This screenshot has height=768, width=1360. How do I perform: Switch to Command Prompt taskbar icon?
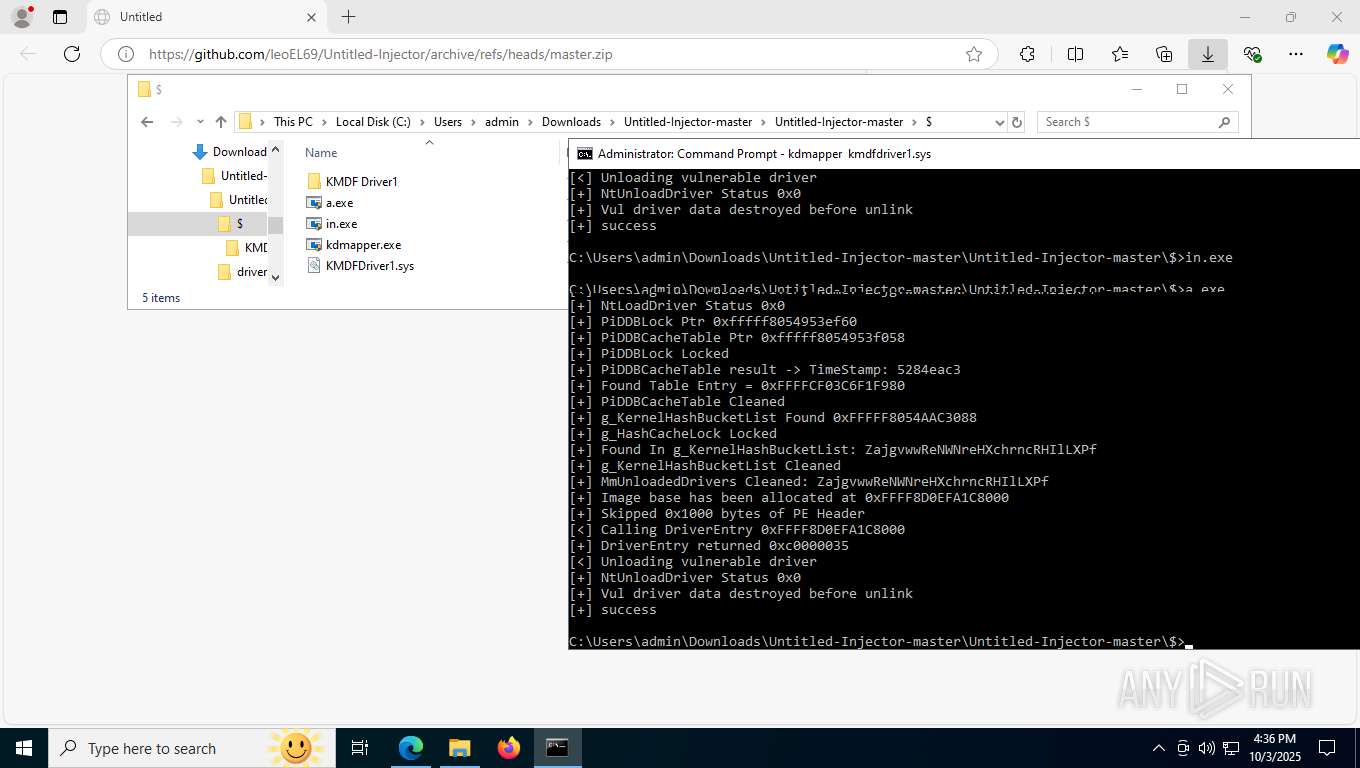coord(558,748)
